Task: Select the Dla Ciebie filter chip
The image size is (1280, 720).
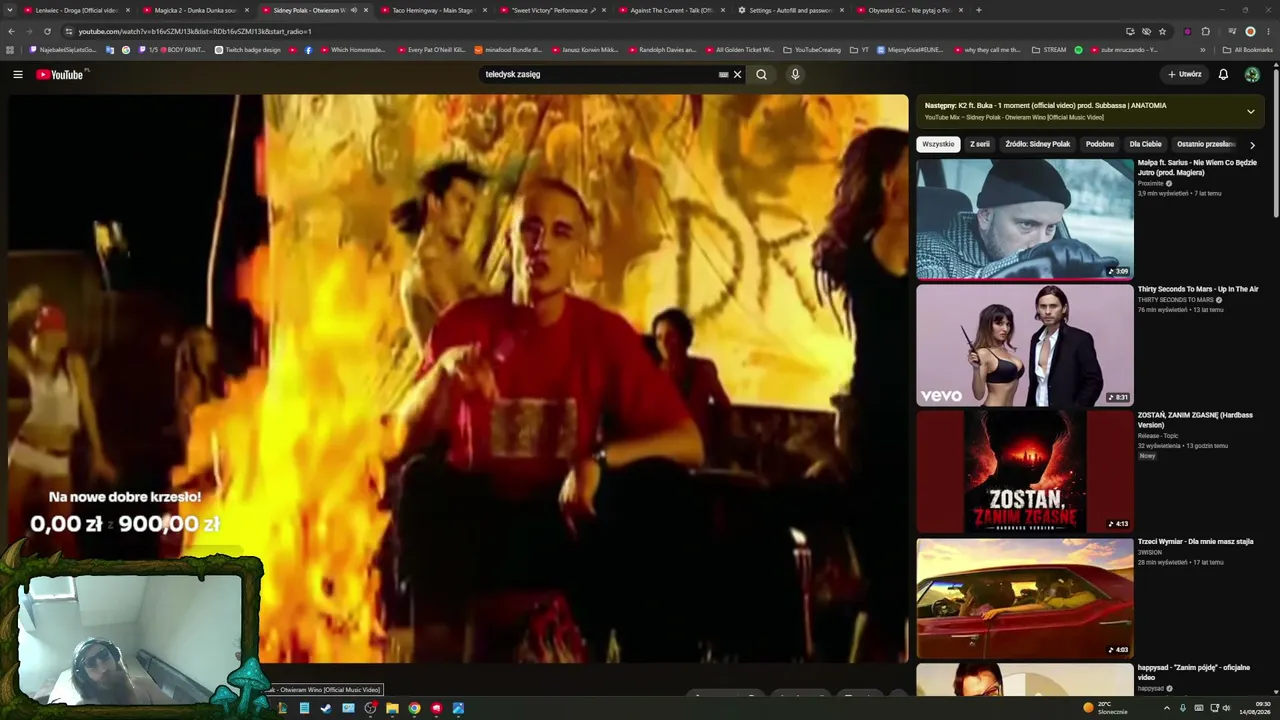Action: (x=1145, y=144)
